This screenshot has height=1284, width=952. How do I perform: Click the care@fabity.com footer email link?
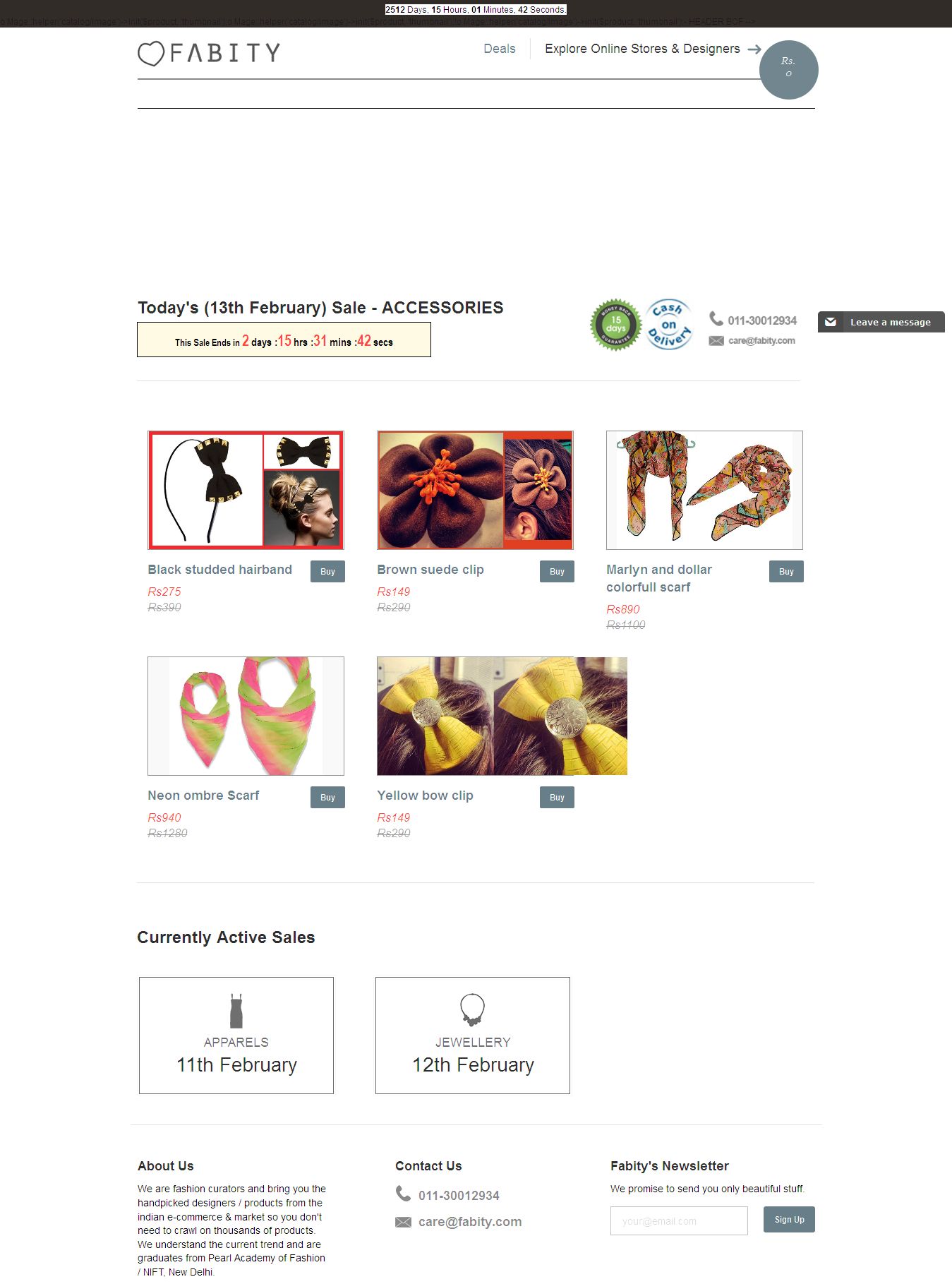(x=470, y=1222)
